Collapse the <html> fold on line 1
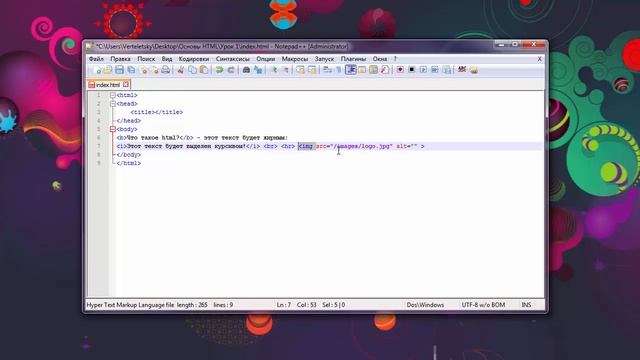Screen dimensions: 640x360 point(113,95)
